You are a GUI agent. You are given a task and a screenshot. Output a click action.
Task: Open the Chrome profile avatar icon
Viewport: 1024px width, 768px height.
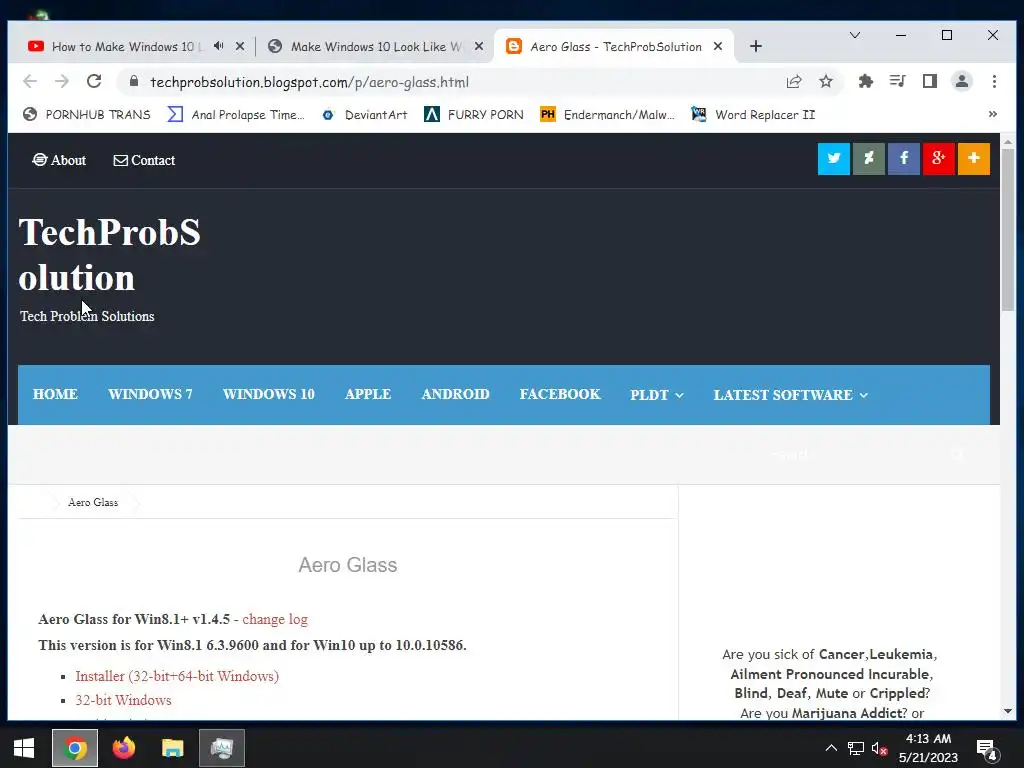(x=962, y=82)
